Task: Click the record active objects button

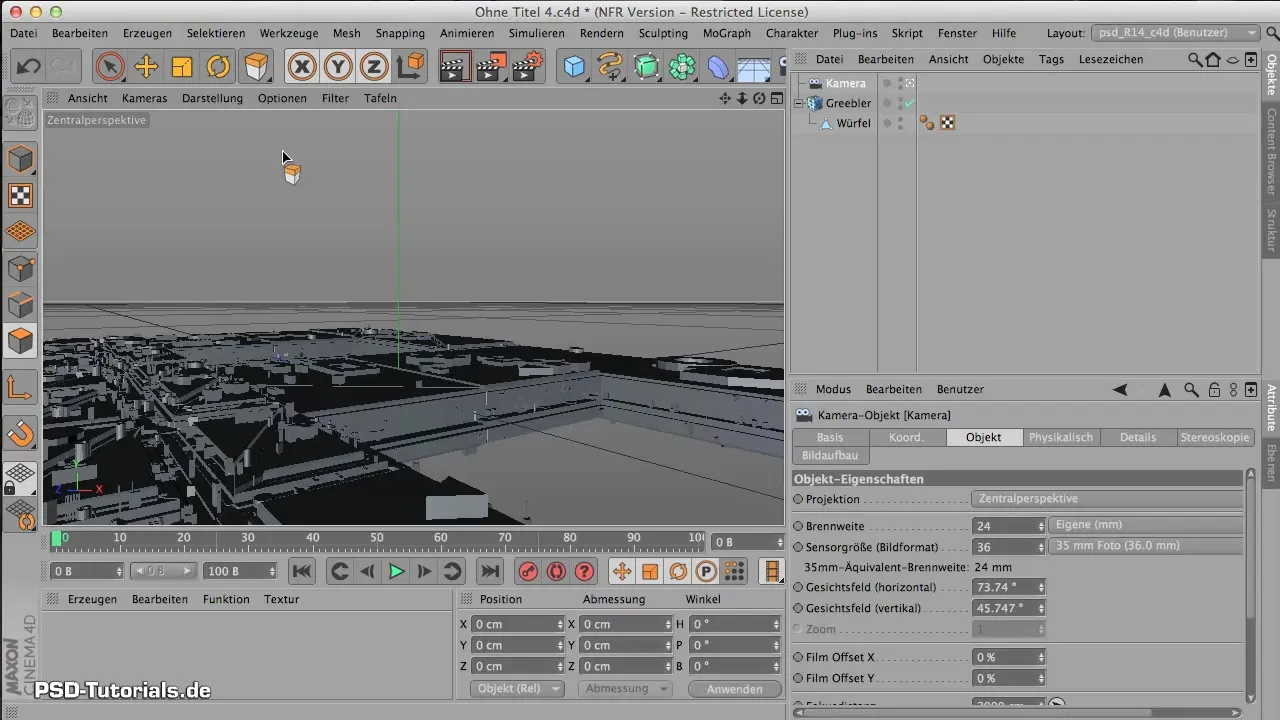Action: point(528,571)
